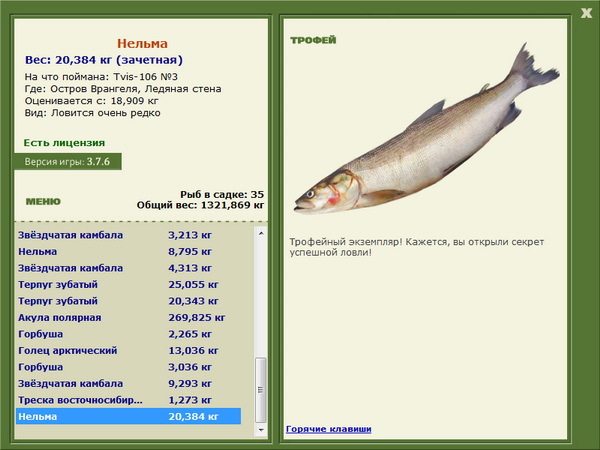Select Терпуг зубатый 25,055 кг row
Screen dimensions: 600x450
(x=129, y=284)
